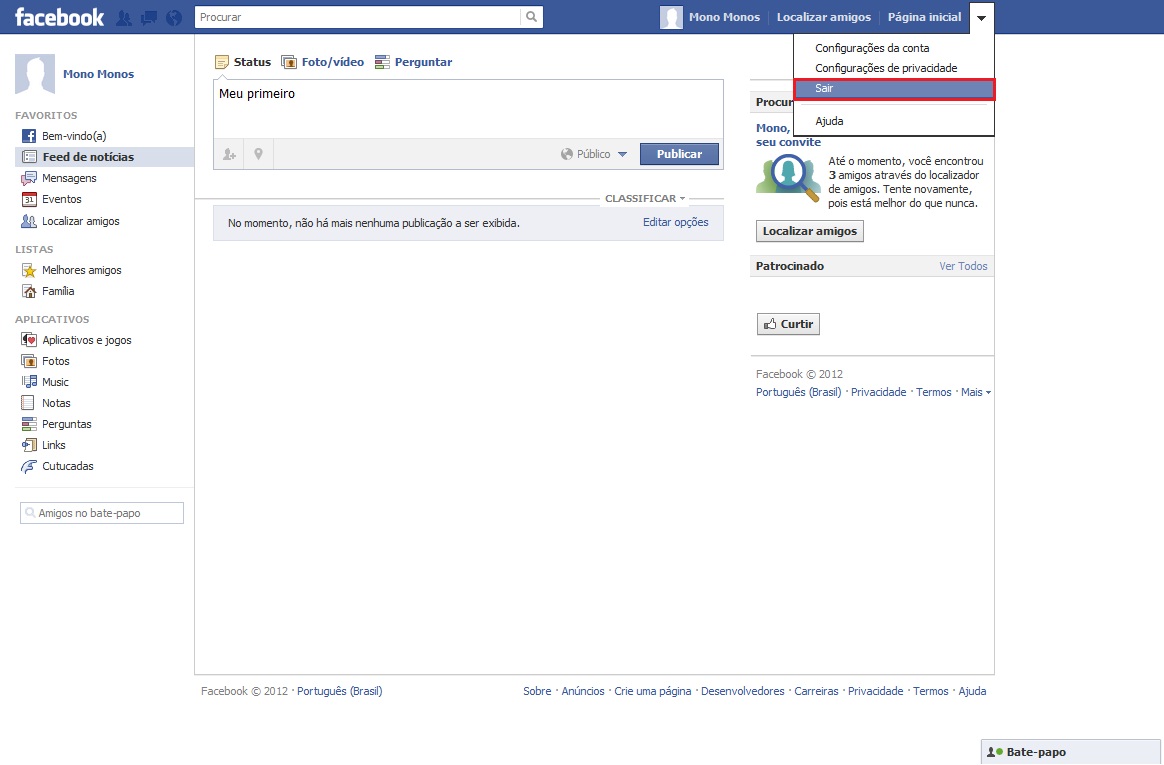The width and height of the screenshot is (1164, 765).
Task: Open the Bate-papo chat bar
Action: [x=1071, y=752]
